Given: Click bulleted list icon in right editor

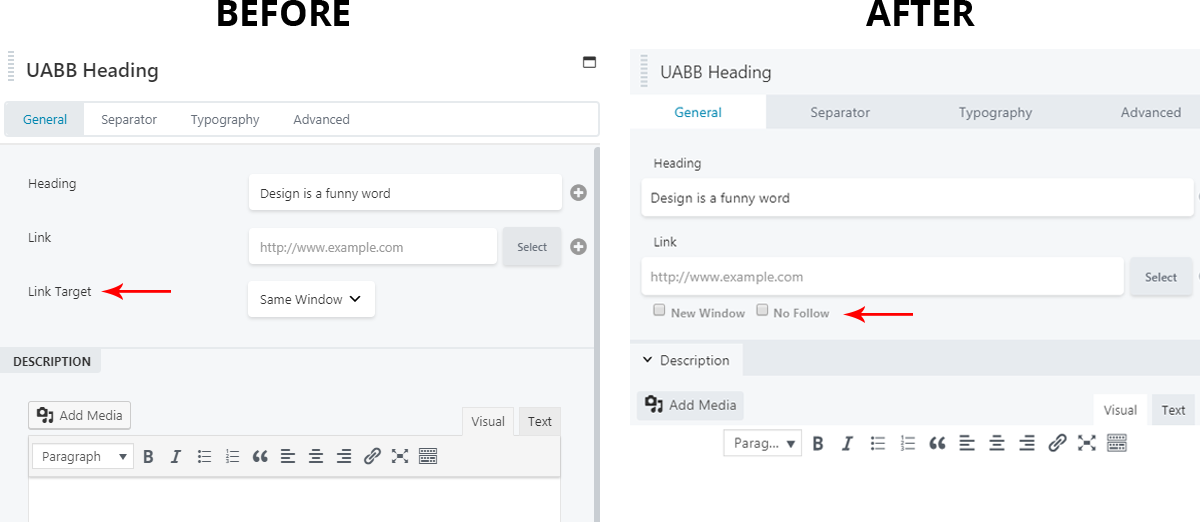Looking at the screenshot, I should (x=878, y=443).
